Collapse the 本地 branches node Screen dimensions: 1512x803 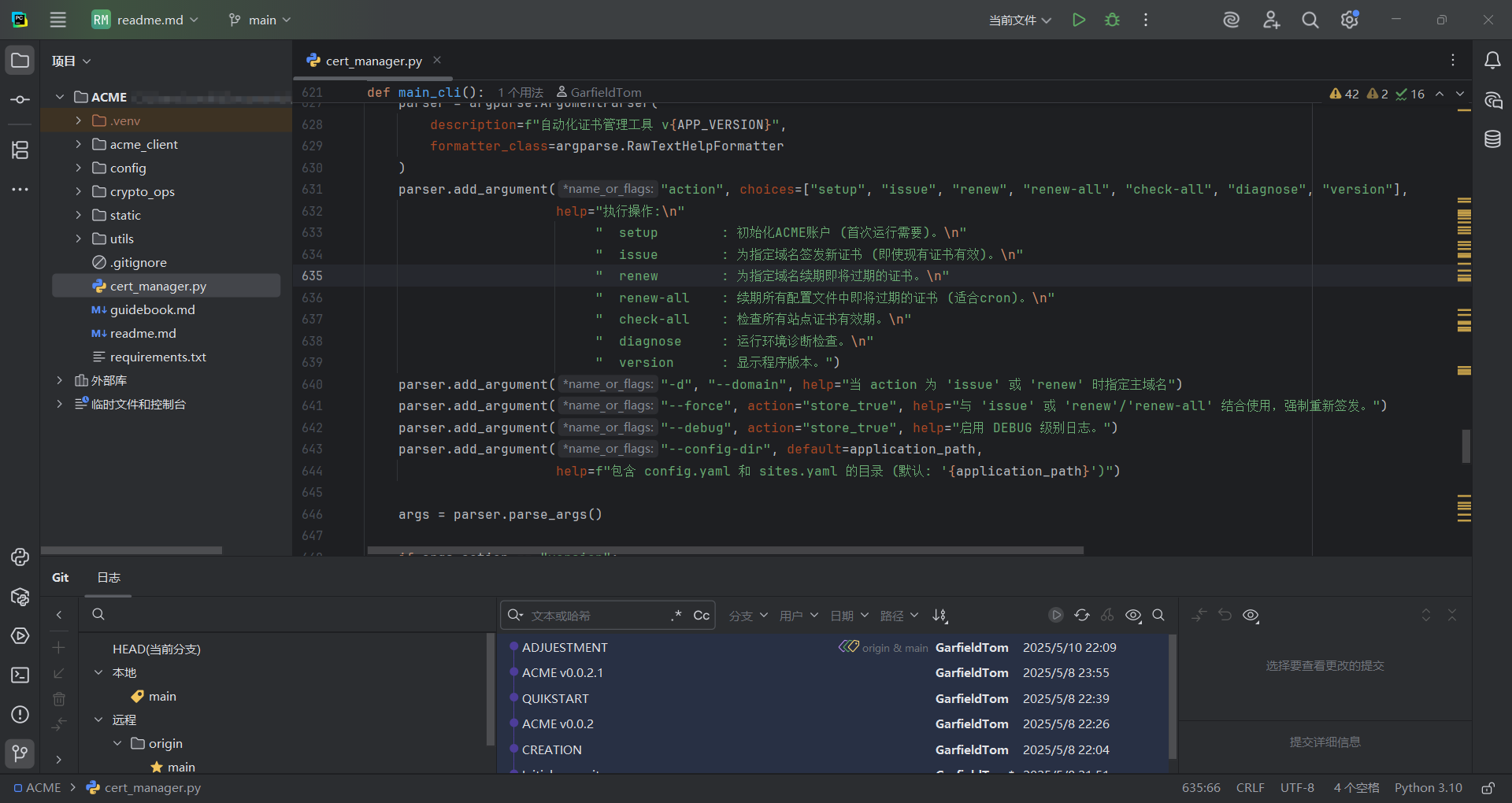[x=98, y=672]
